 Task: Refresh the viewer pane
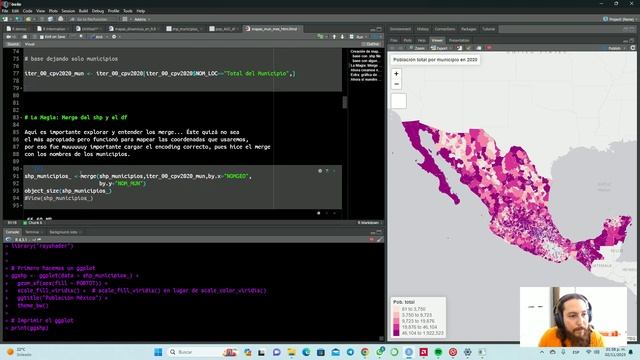tap(633, 48)
